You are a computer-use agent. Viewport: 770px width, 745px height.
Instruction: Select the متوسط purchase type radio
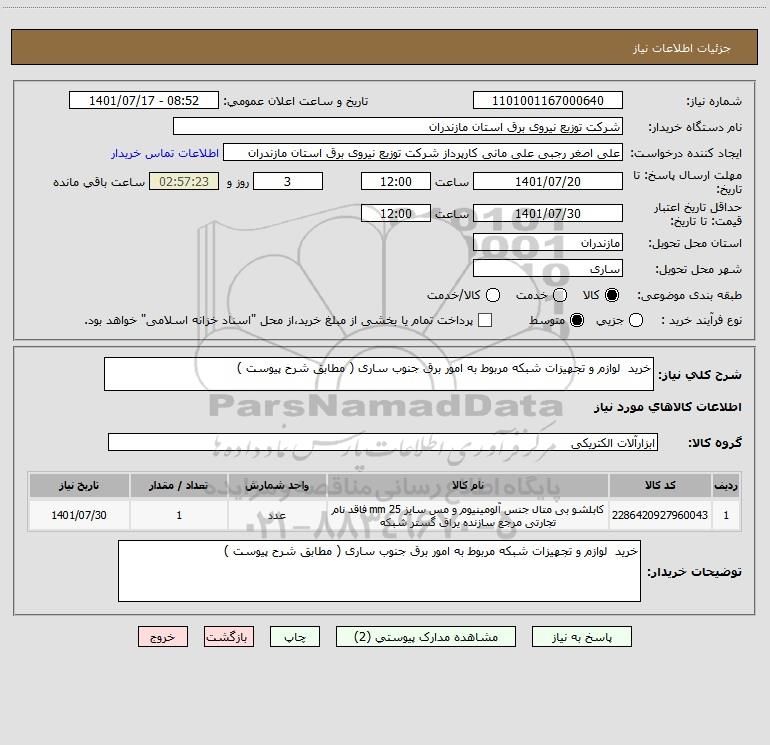tap(577, 320)
